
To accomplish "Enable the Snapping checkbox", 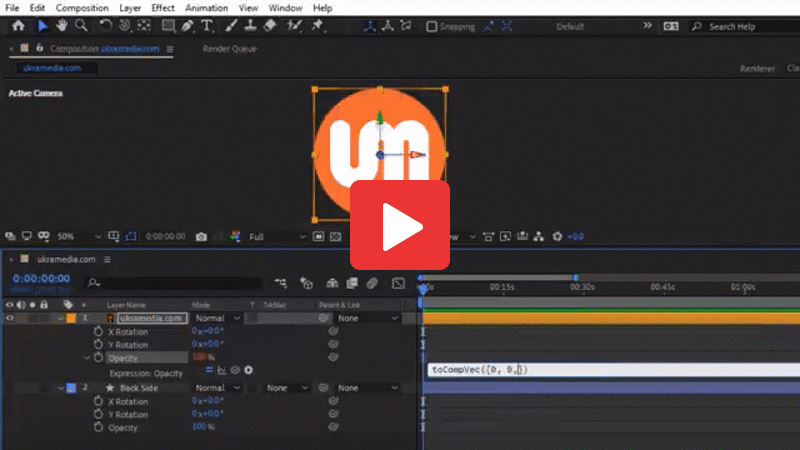I will pos(432,27).
